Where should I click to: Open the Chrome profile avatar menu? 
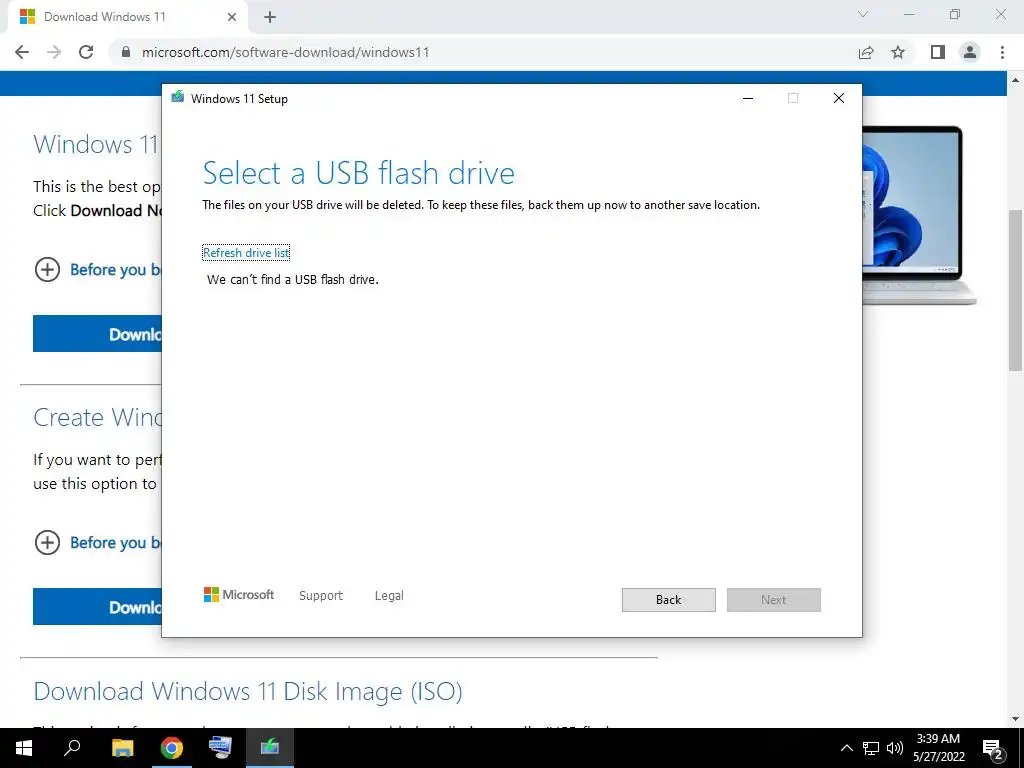970,52
